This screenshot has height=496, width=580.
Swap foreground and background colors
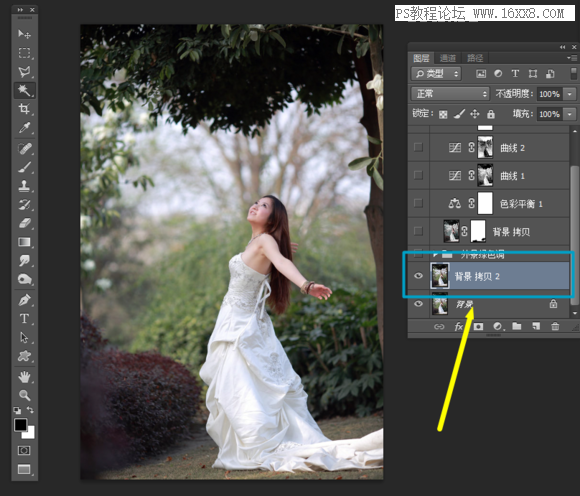[x=30, y=410]
